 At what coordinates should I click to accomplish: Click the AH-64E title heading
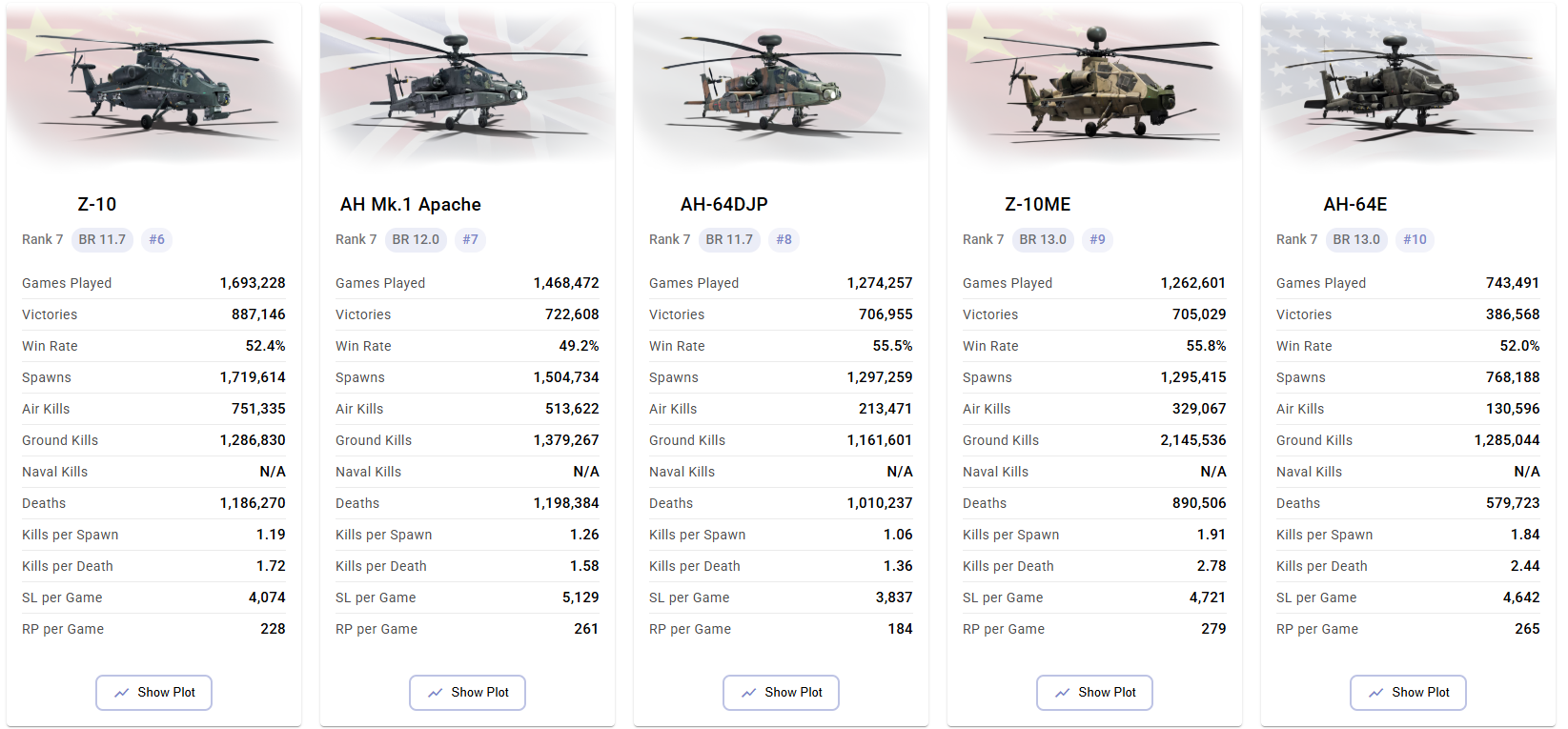(x=1354, y=205)
